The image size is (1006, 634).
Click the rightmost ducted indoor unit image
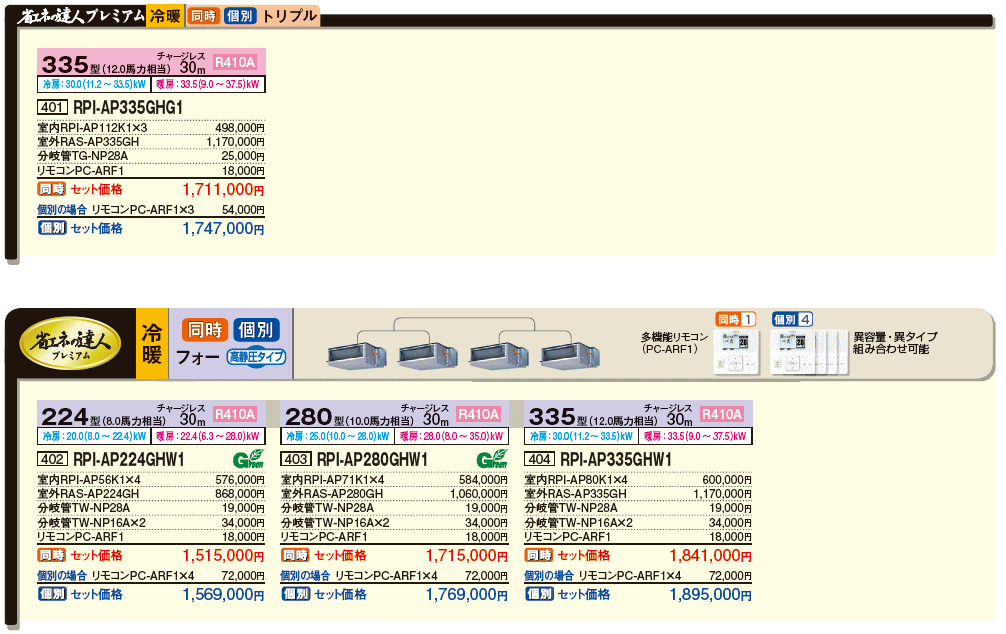pos(570,356)
